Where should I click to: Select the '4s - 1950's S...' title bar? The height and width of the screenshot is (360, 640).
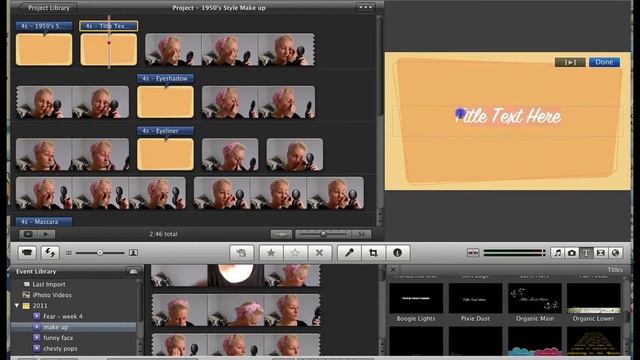(44, 26)
